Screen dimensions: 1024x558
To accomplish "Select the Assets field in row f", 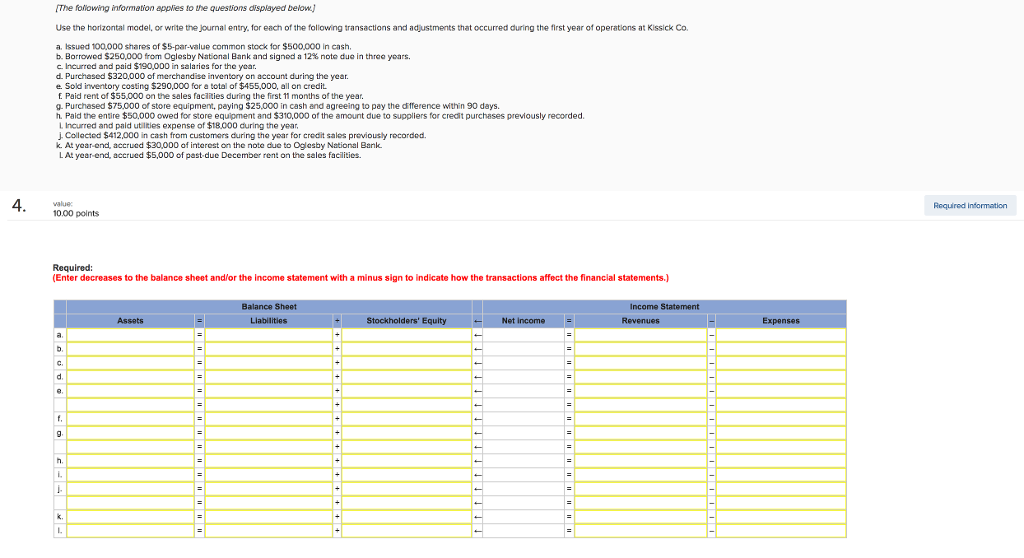I will coord(130,418).
